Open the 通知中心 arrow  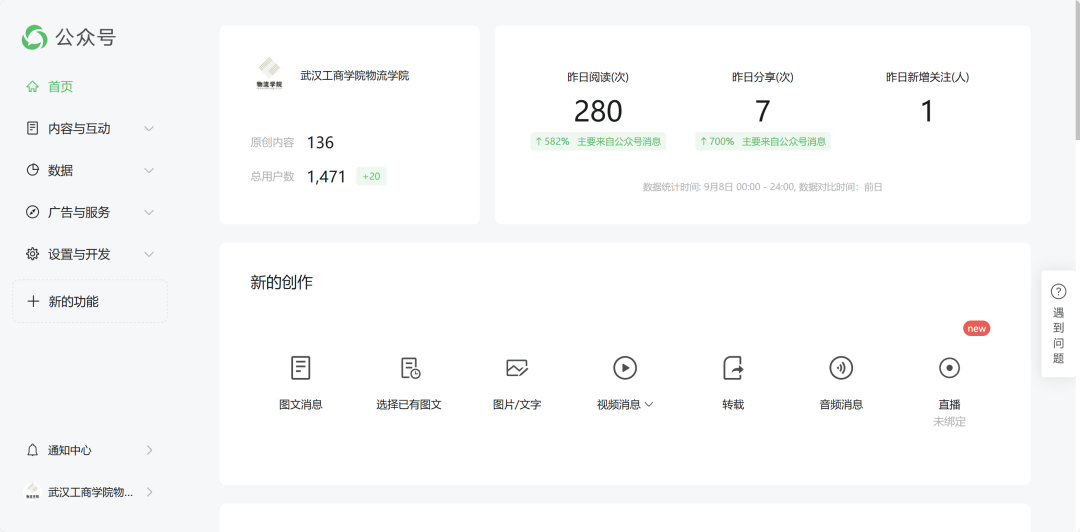[150, 450]
